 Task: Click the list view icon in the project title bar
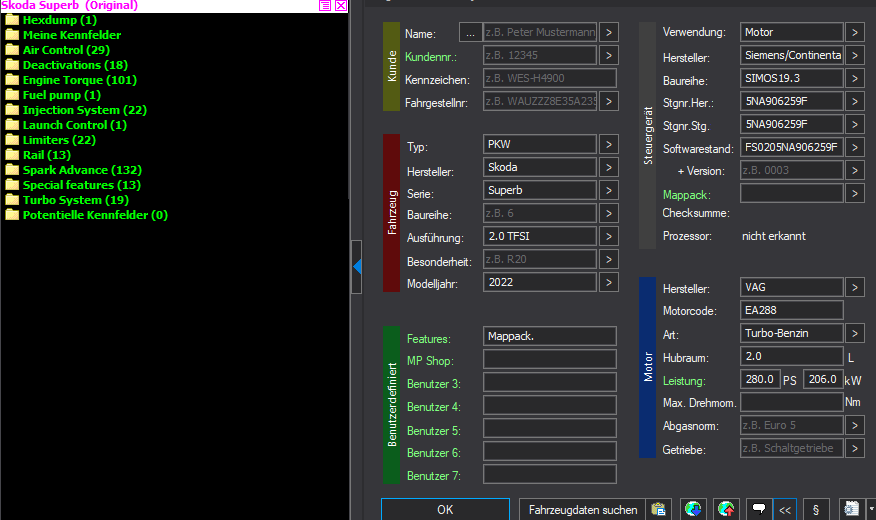tap(325, 6)
